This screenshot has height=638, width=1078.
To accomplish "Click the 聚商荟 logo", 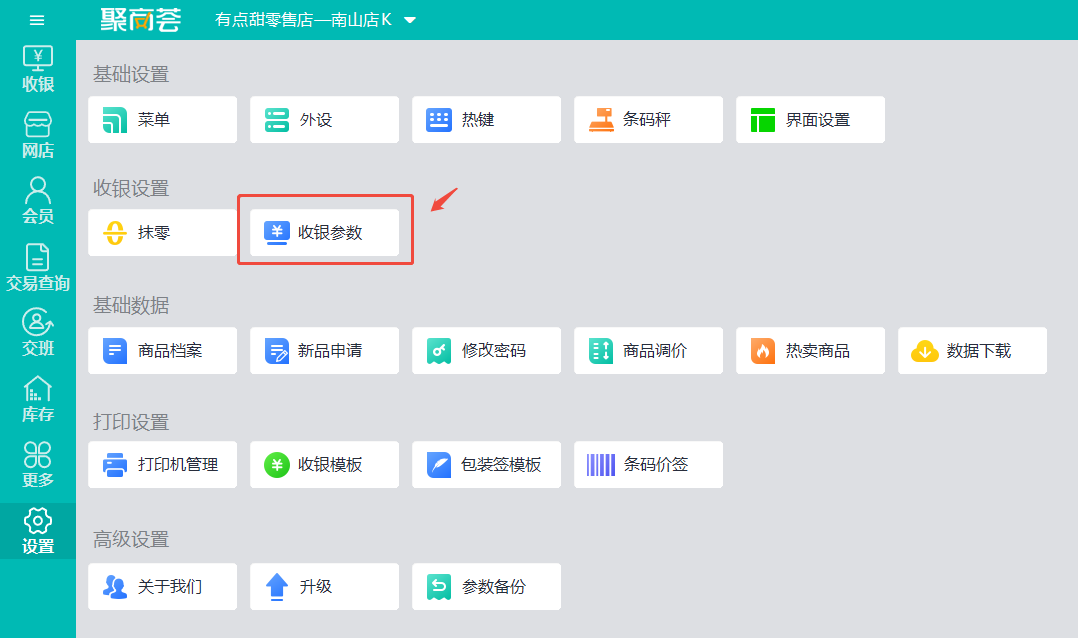I will 141,19.
